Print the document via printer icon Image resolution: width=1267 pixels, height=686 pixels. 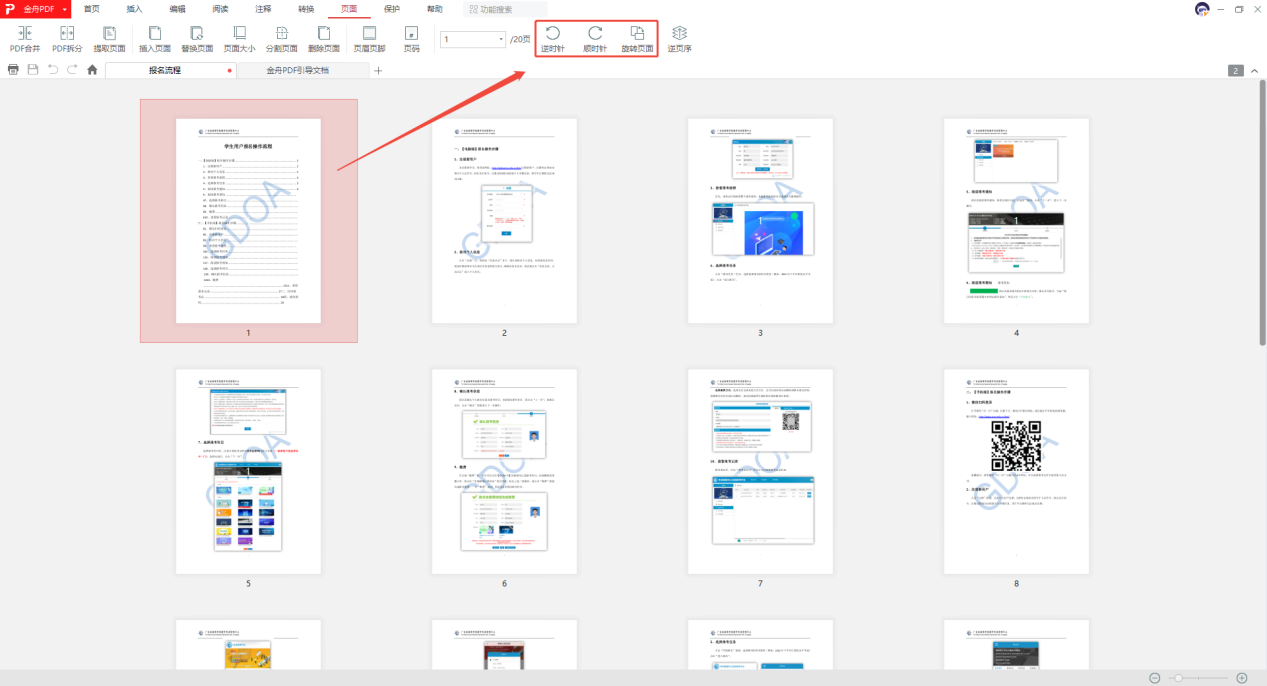(13, 69)
